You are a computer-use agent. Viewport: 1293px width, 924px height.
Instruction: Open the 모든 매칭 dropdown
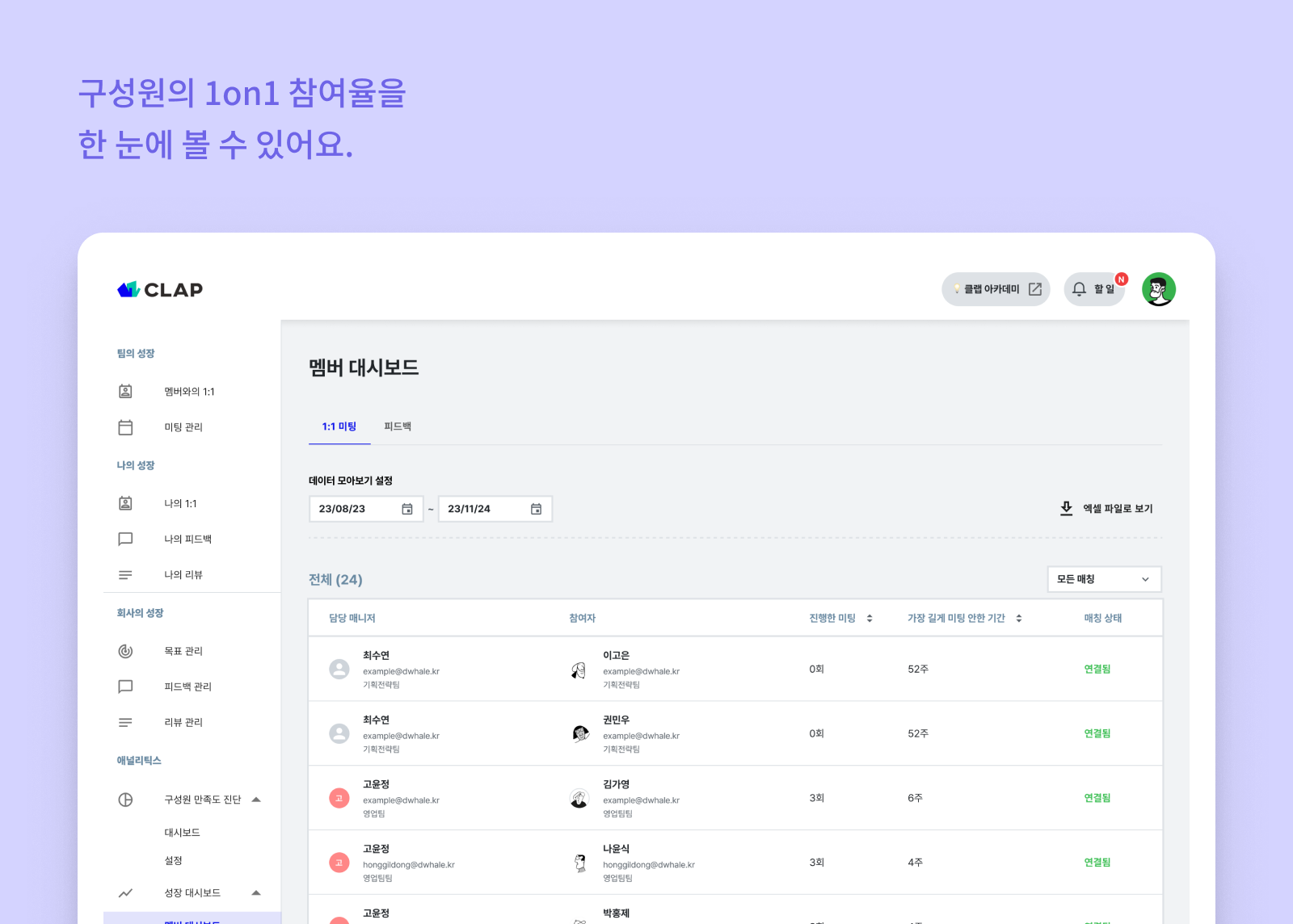click(x=1104, y=579)
